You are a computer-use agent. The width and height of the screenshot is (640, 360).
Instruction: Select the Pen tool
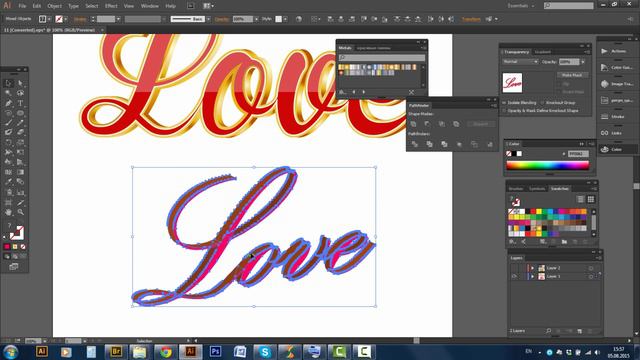coord(8,103)
